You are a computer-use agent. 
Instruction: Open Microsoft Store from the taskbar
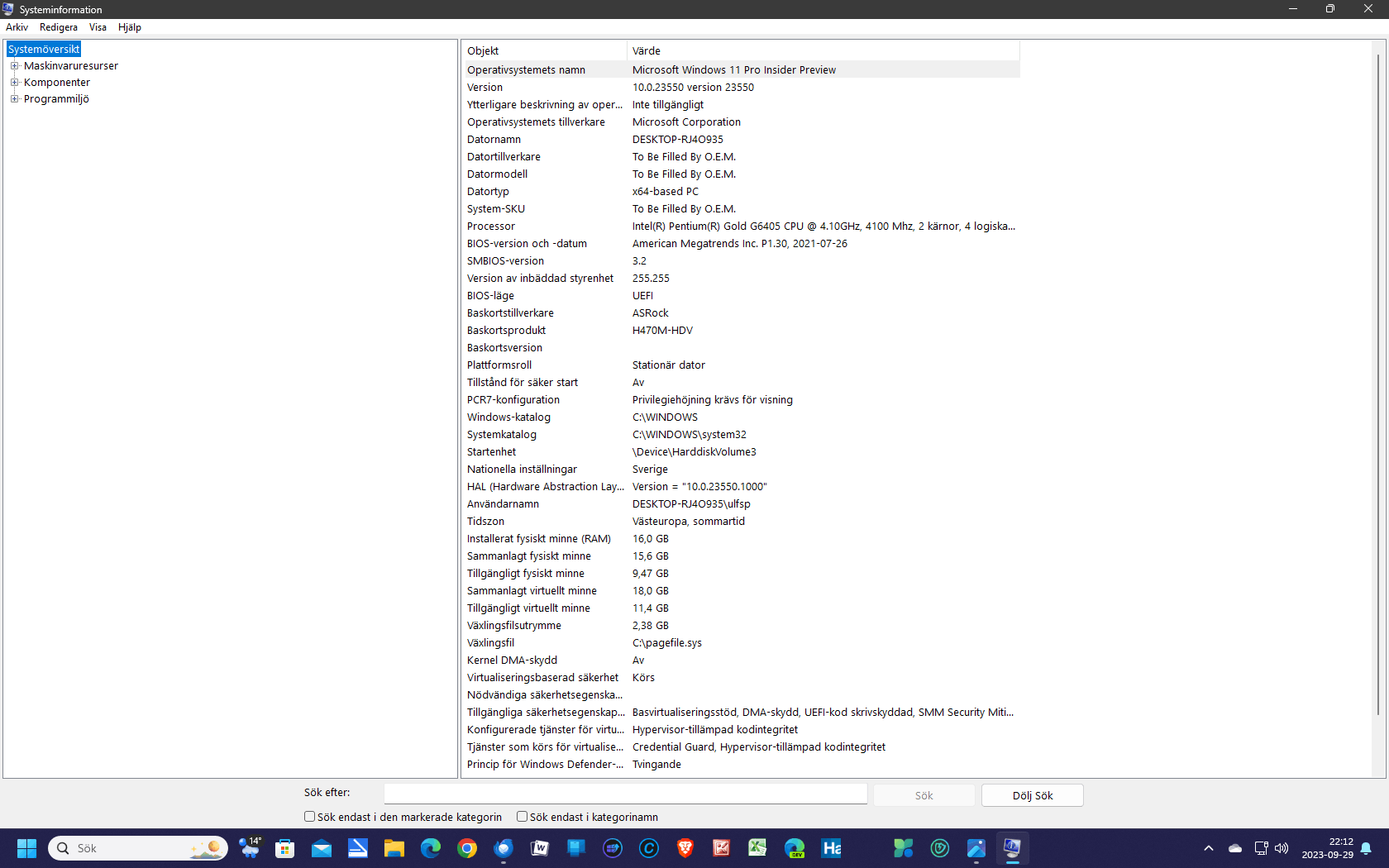pos(285,848)
